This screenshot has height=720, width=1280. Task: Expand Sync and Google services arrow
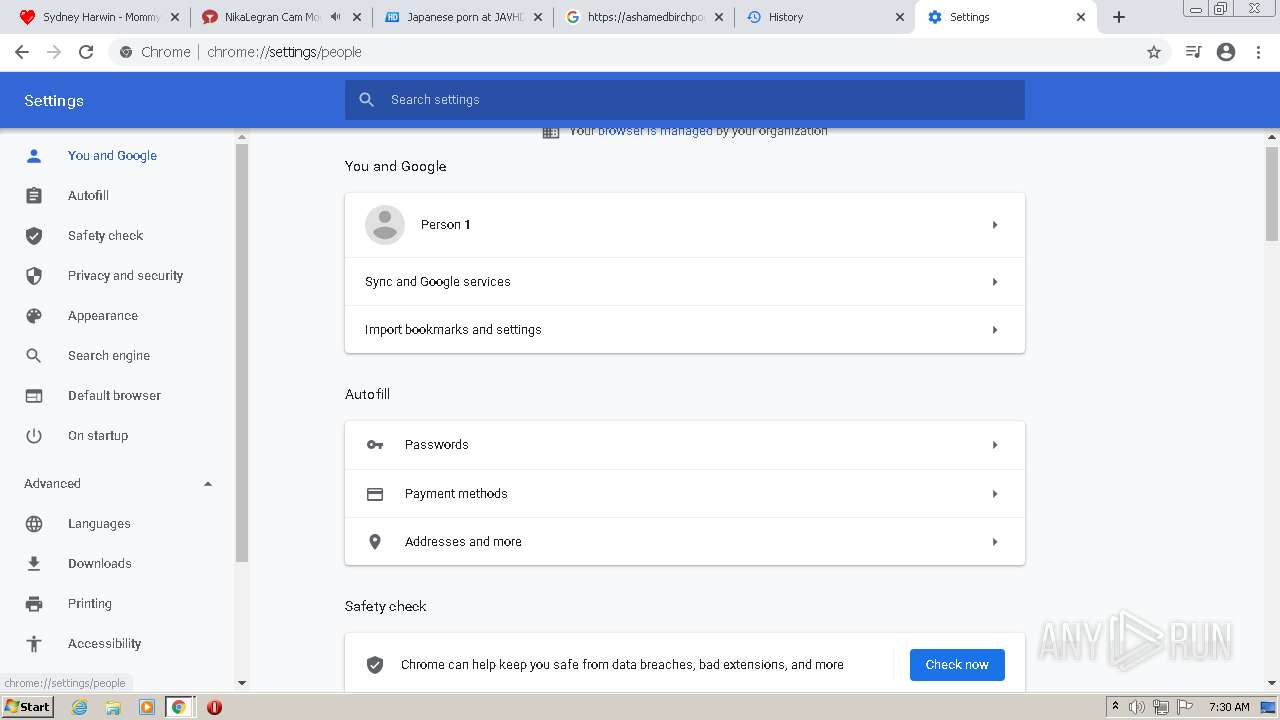(x=995, y=282)
